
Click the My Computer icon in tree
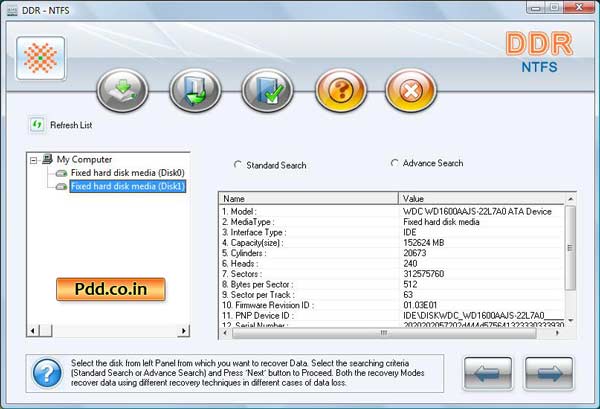[x=47, y=159]
